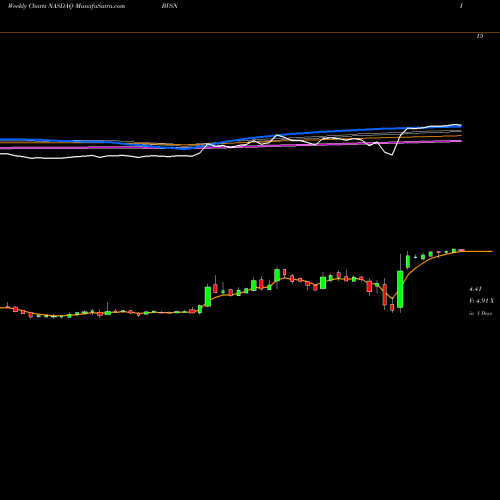The image size is (500, 500).
Task: Click the '4.41' price value text
Action: click(475, 289)
